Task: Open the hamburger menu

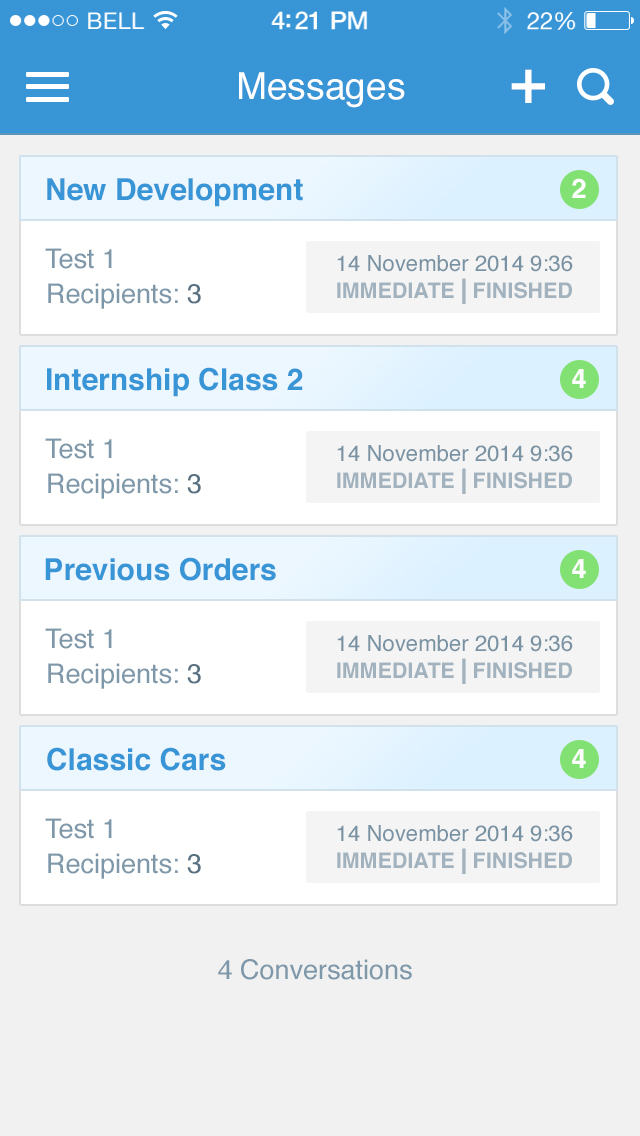Action: coord(47,88)
